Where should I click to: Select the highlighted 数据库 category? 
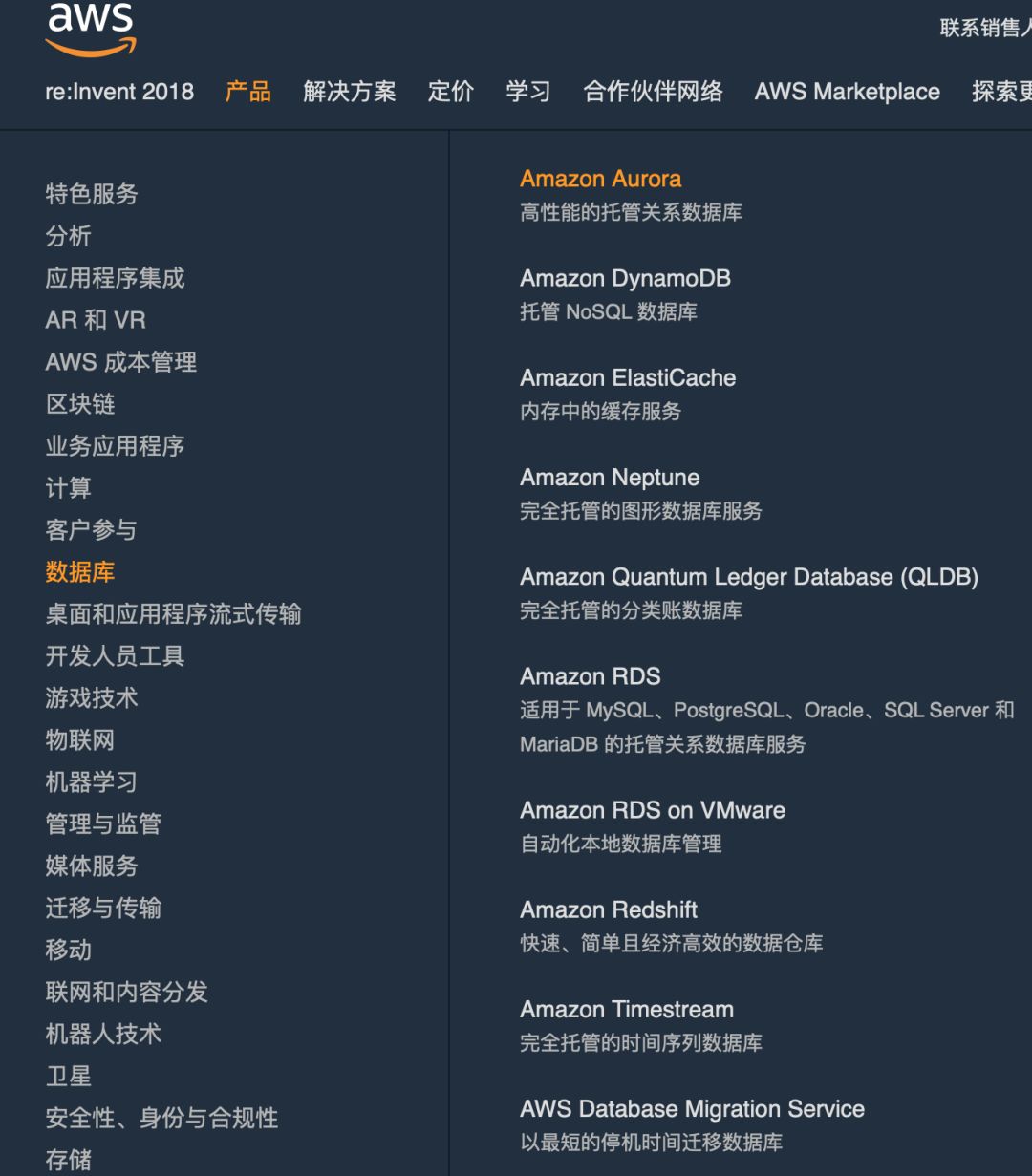point(80,572)
